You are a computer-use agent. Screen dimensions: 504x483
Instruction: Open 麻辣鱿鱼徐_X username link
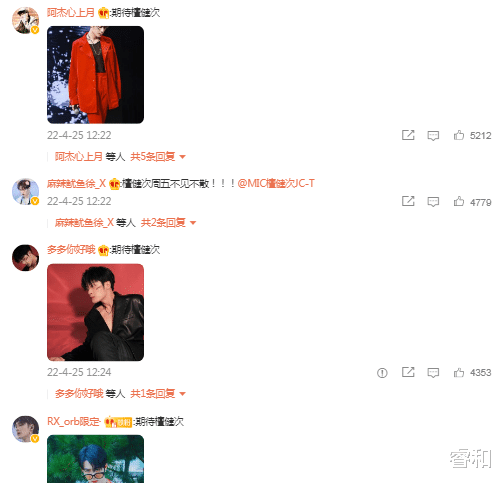click(x=76, y=183)
